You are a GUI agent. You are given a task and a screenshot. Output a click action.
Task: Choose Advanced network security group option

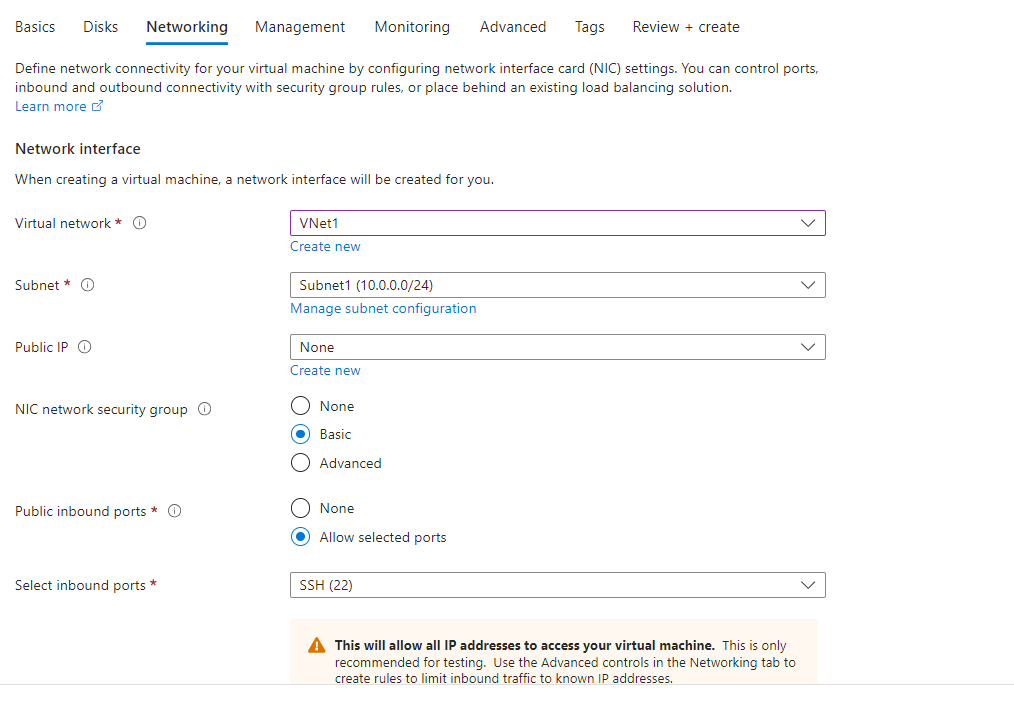tap(301, 463)
